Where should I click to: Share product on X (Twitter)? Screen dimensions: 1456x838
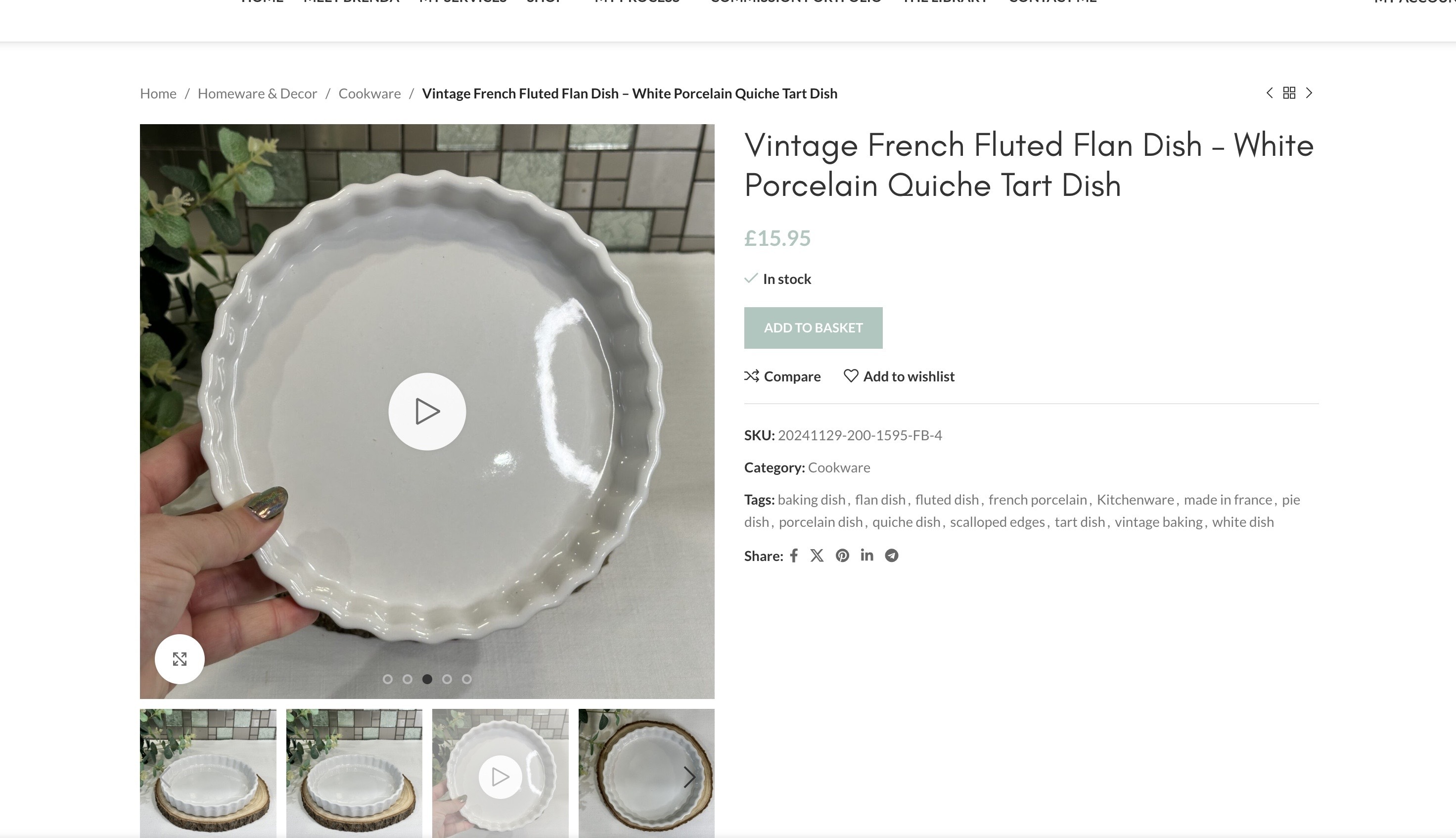817,556
